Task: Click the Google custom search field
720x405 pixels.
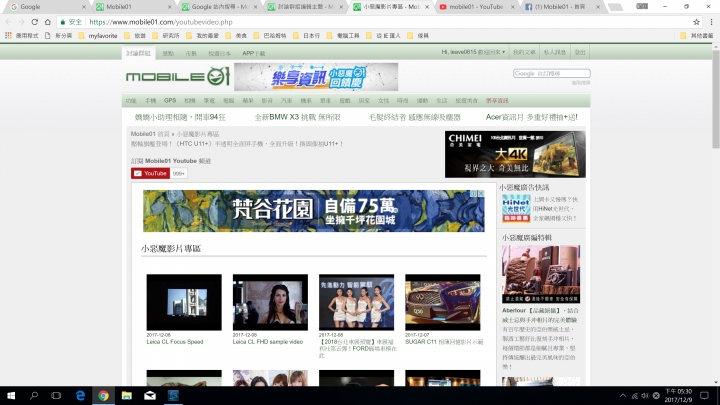Action: [x=551, y=73]
